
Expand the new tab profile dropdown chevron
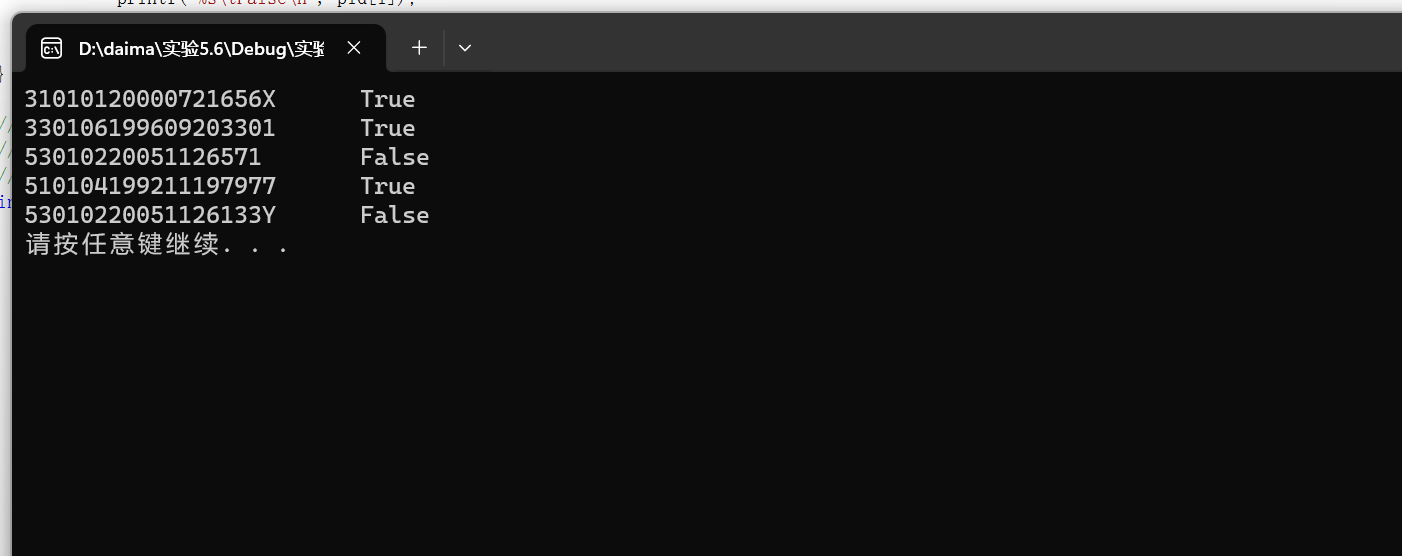click(464, 47)
